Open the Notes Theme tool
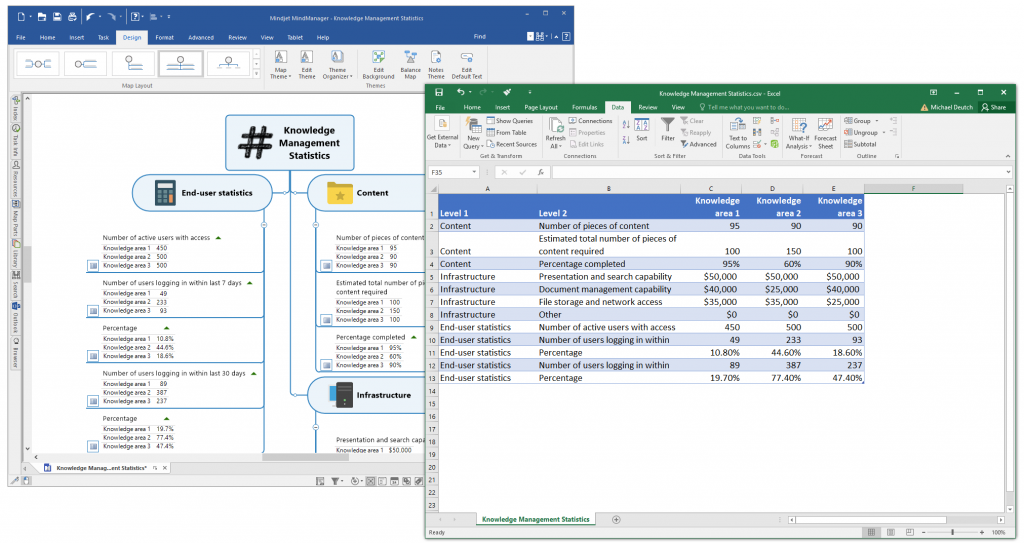Screen dimensions: 1024x543 click(x=436, y=65)
